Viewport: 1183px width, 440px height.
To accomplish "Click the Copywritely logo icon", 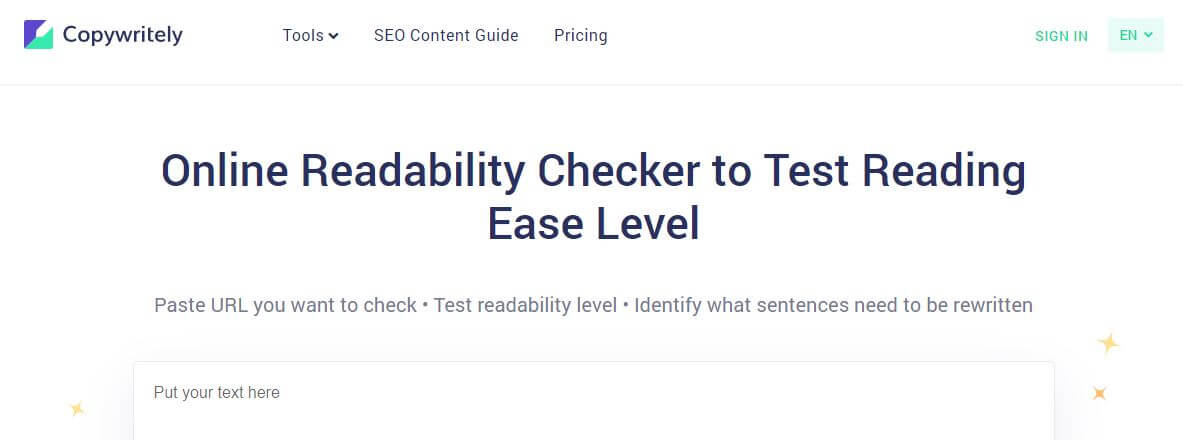I will coord(38,35).
